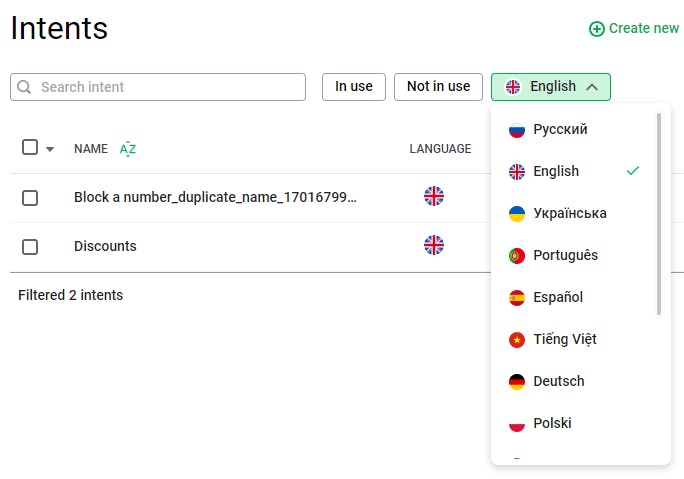Click the magnifier icon in search field
The image size is (684, 479).
click(x=25, y=87)
